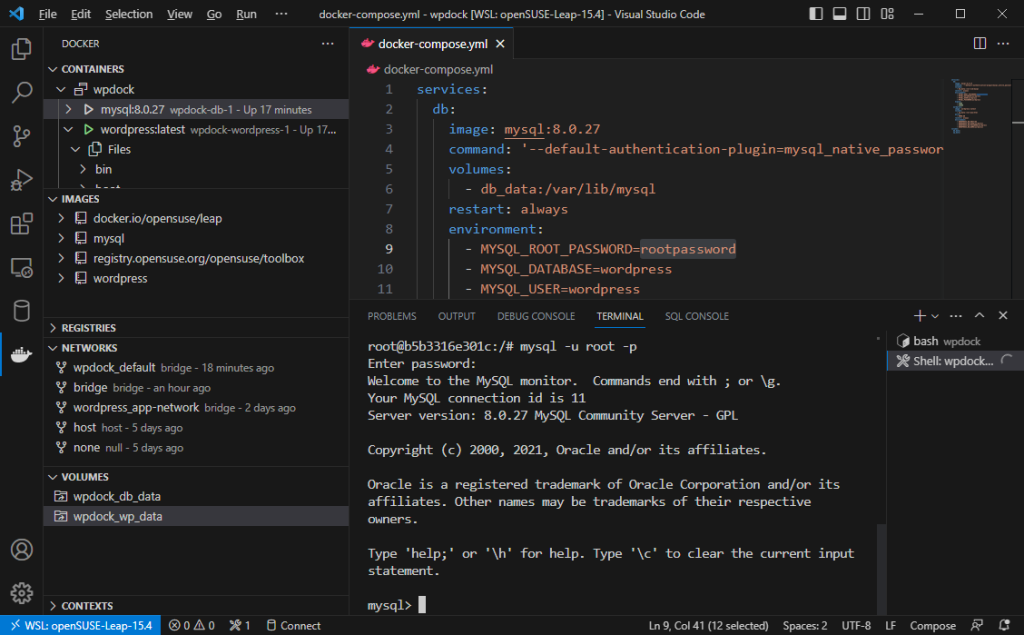The image size is (1024, 635).
Task: Expand the docker.io/opensuse/leap image
Action: coord(61,218)
